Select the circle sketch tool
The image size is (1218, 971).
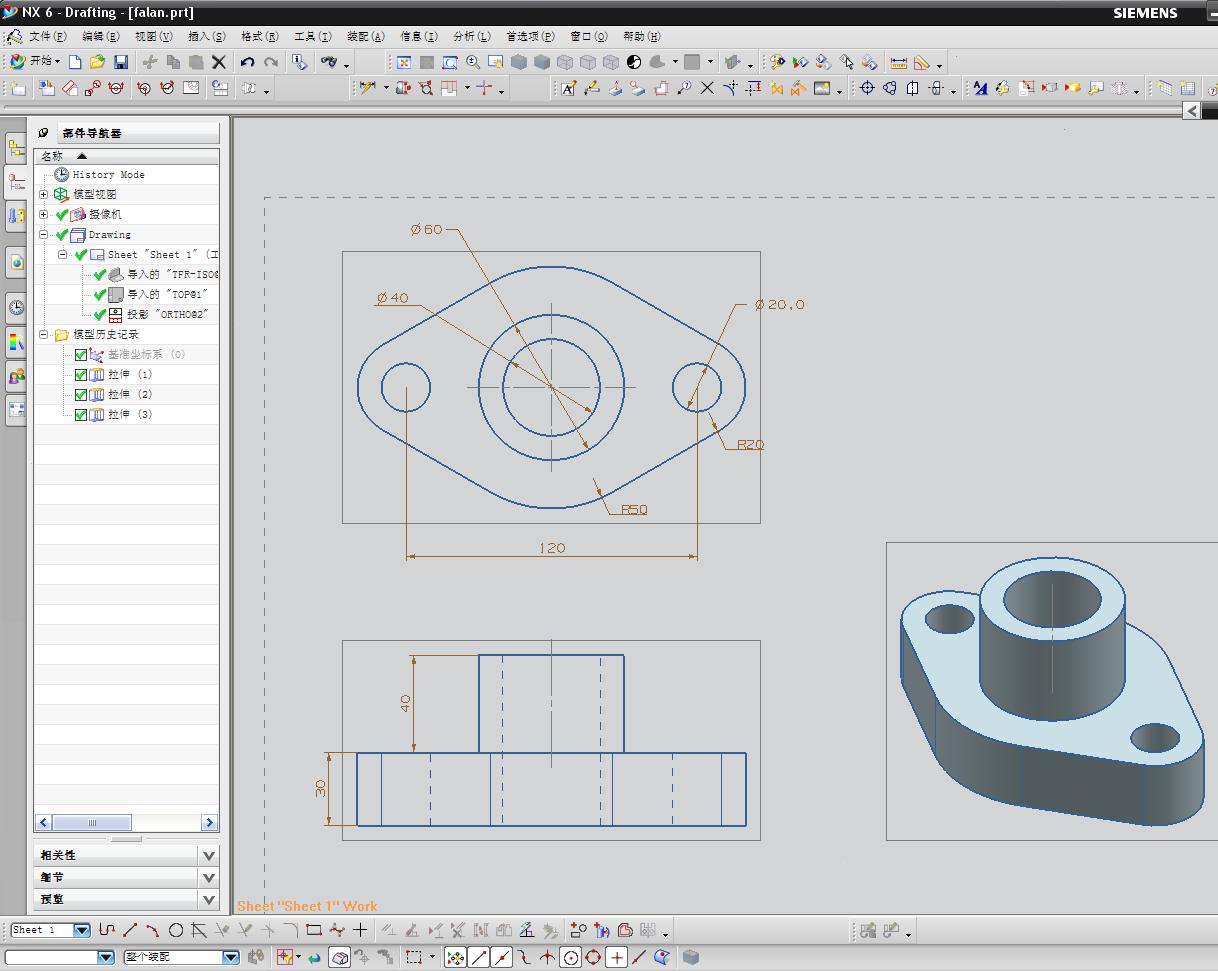click(x=176, y=930)
